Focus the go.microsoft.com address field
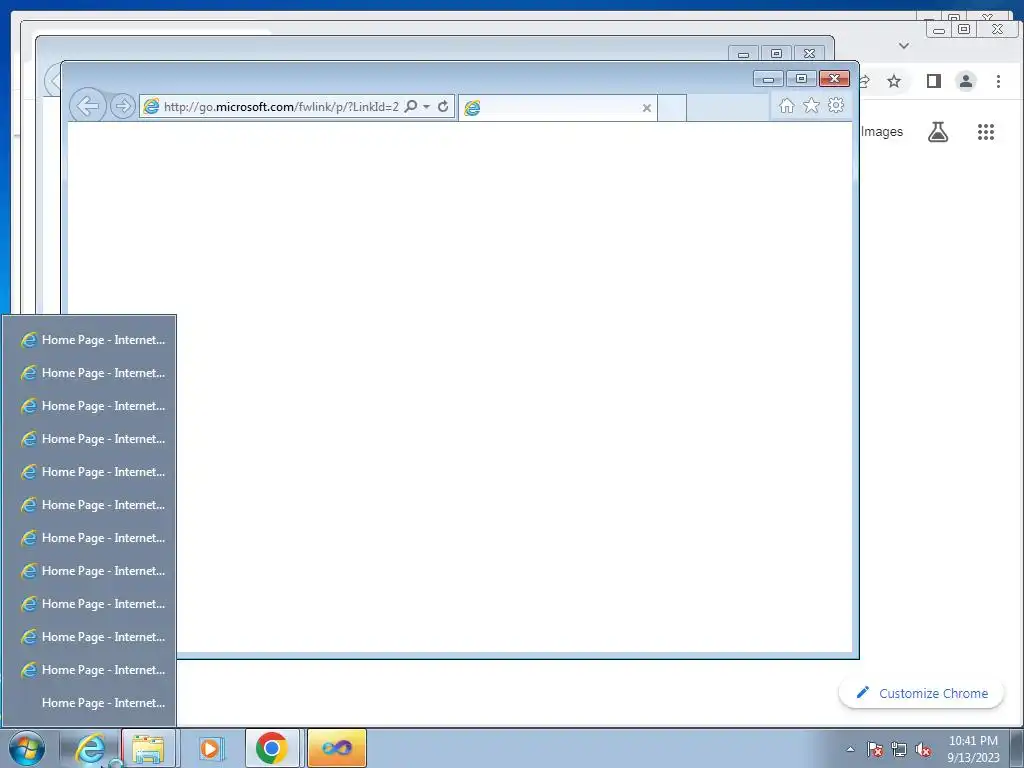 click(x=281, y=106)
